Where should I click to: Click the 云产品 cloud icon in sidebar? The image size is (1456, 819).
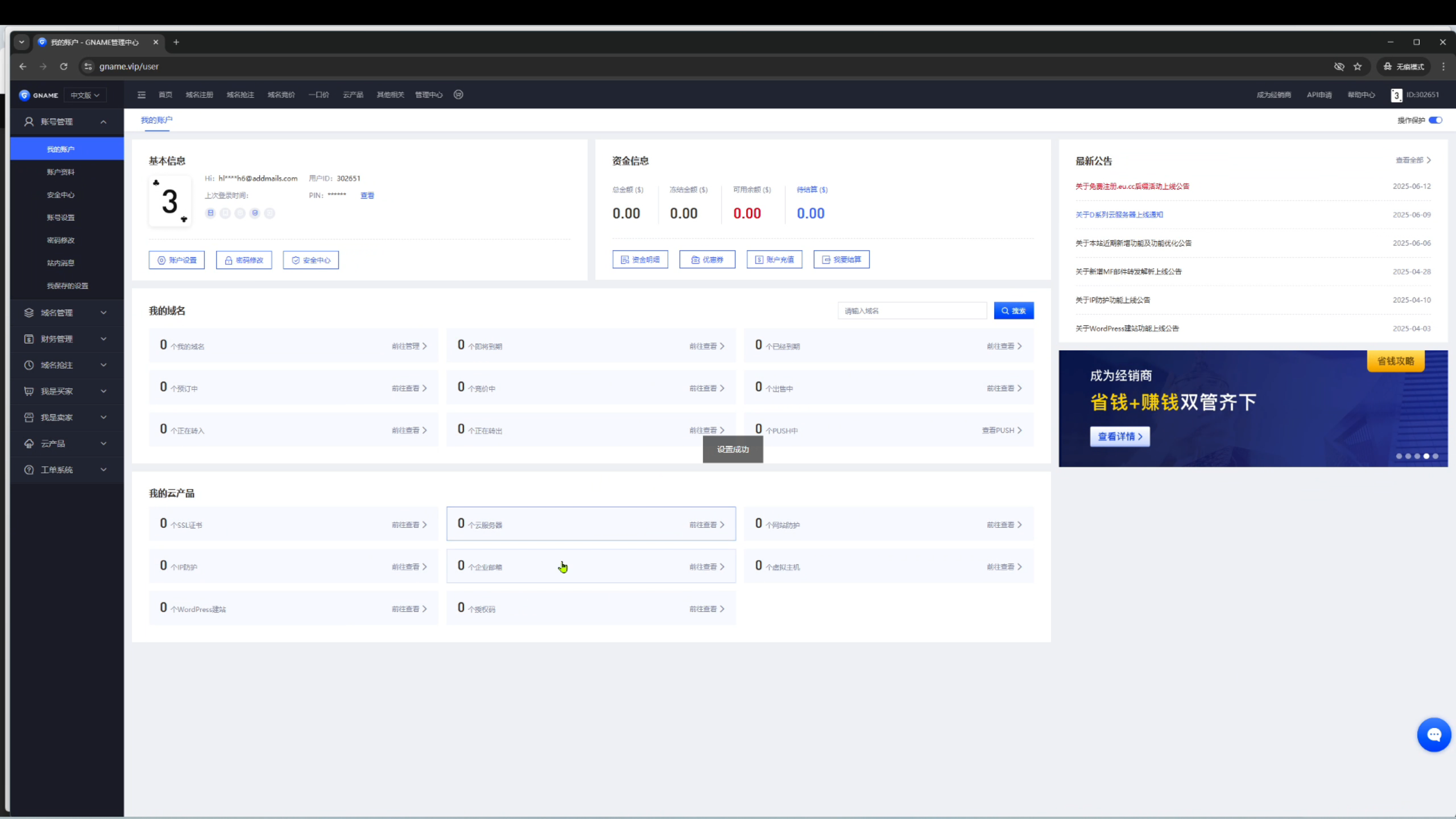coord(29,444)
